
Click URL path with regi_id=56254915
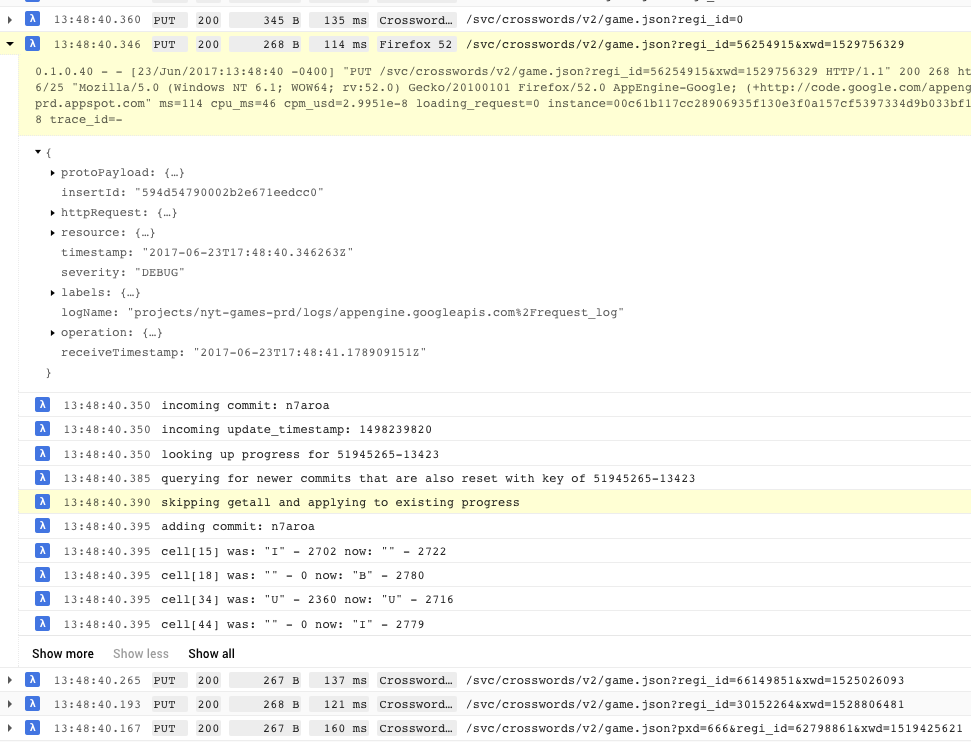tap(685, 44)
